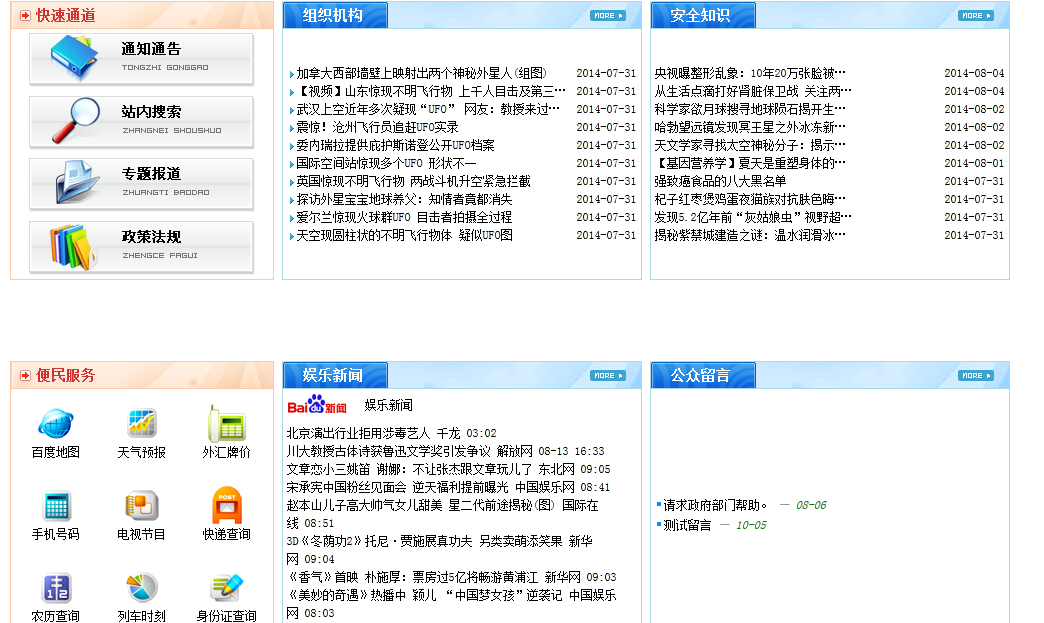Open MORE in the 安全知识 panel
1044x623 pixels.
tap(977, 14)
